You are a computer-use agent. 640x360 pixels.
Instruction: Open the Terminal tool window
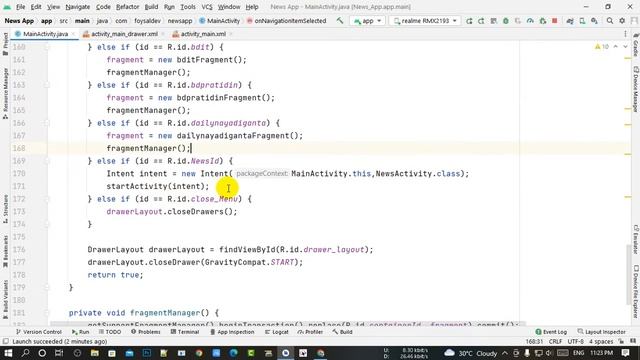coord(184,332)
